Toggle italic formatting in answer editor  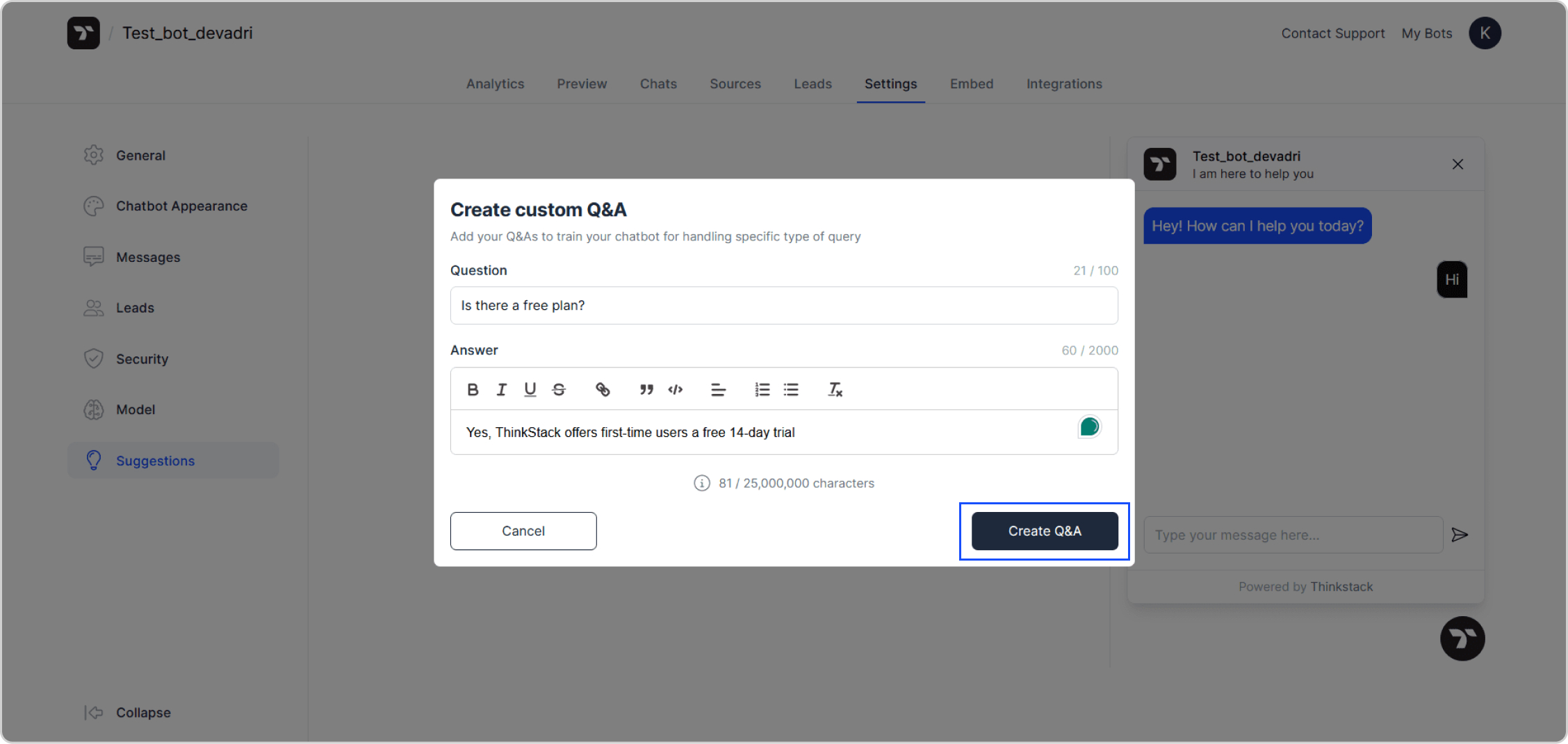click(501, 390)
